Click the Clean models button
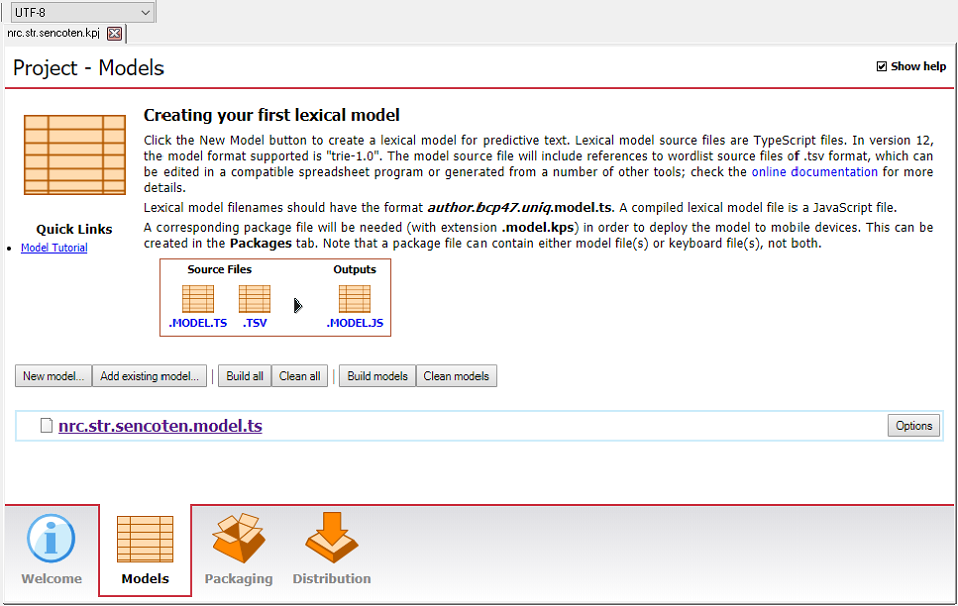 click(456, 376)
